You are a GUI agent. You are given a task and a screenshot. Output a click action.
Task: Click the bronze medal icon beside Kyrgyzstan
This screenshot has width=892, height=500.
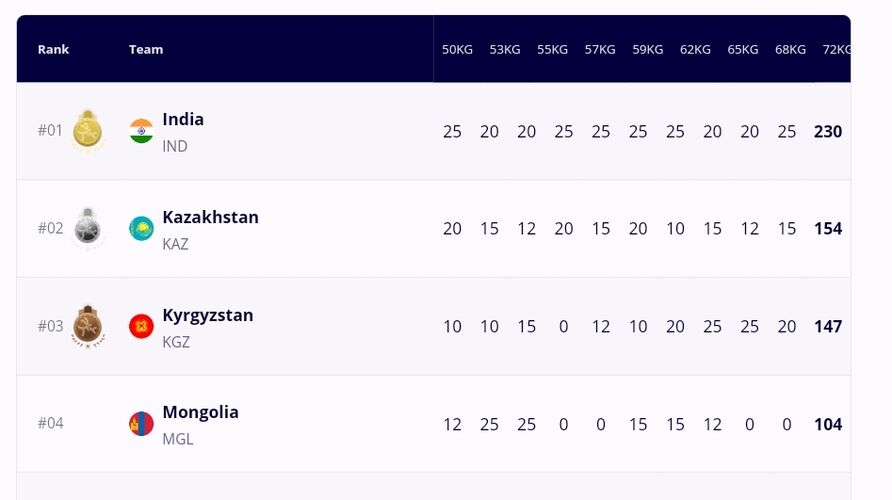point(88,327)
